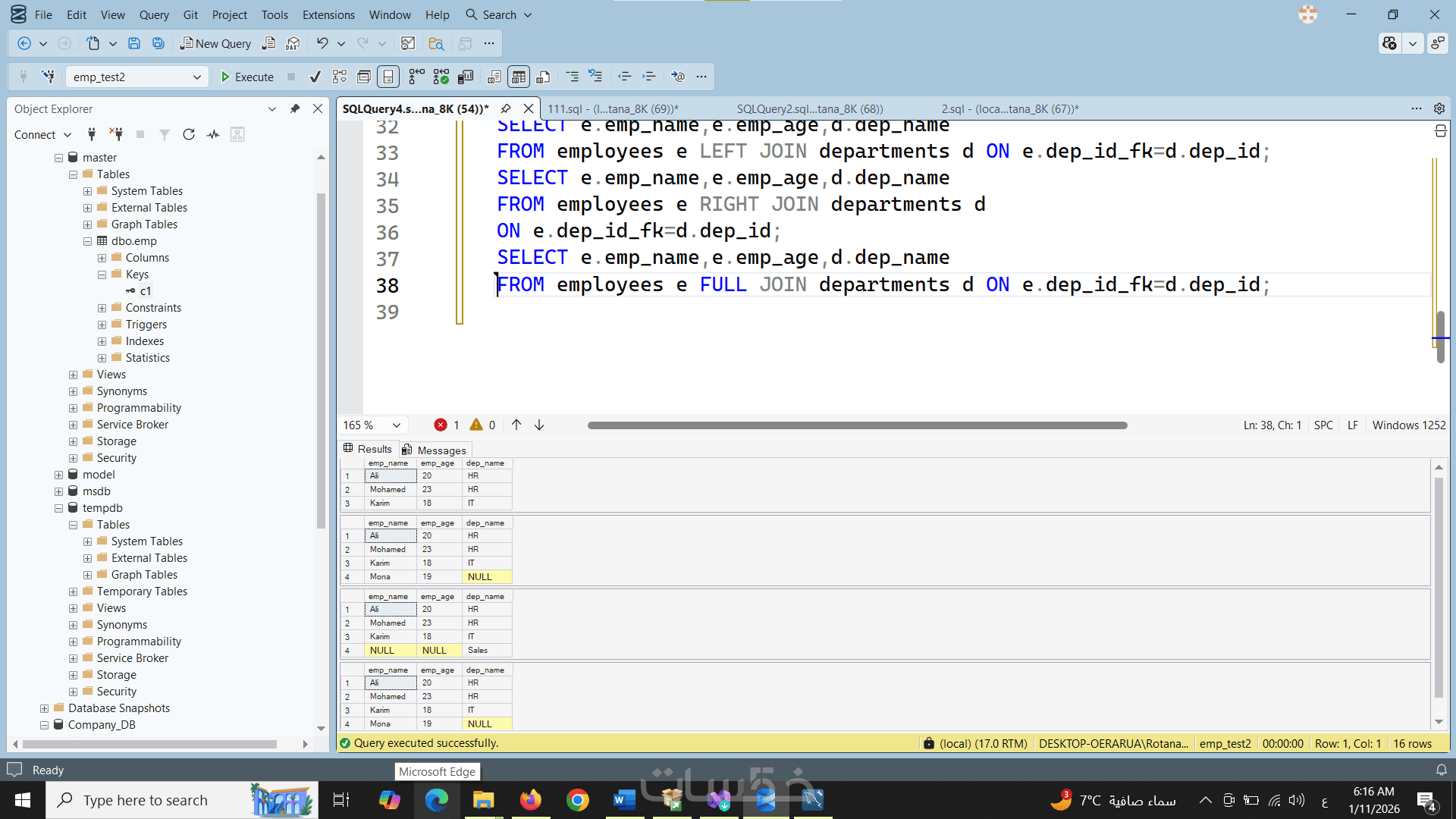Click the Undo arrow icon
Viewport: 1456px width, 819px height.
point(322,43)
